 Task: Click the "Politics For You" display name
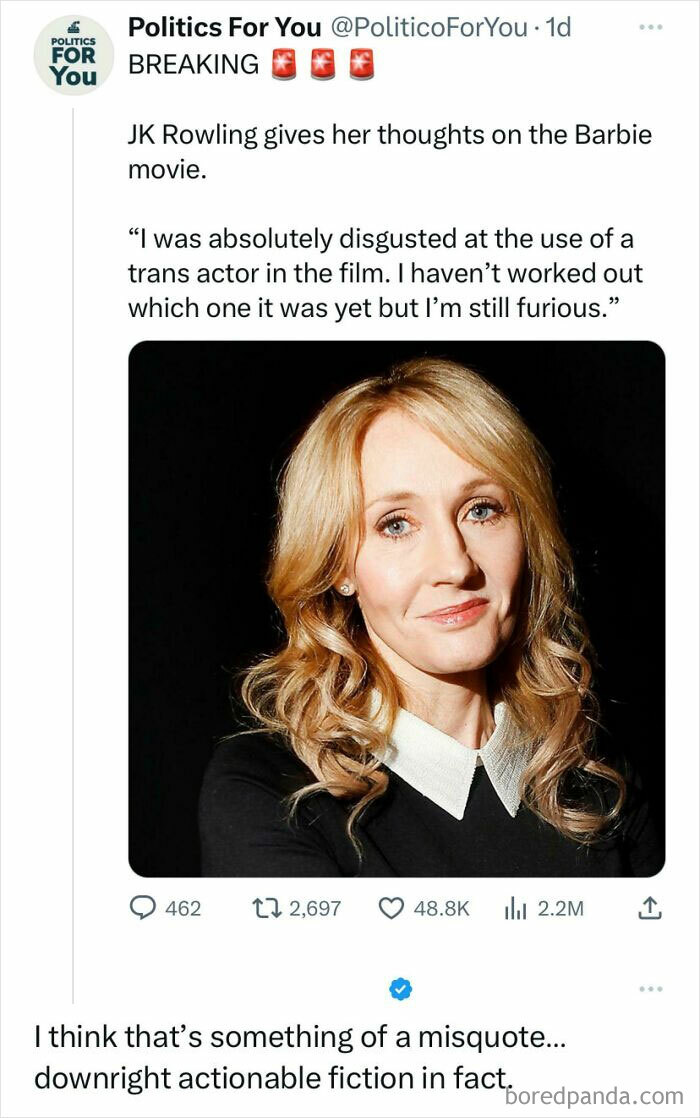(x=224, y=27)
